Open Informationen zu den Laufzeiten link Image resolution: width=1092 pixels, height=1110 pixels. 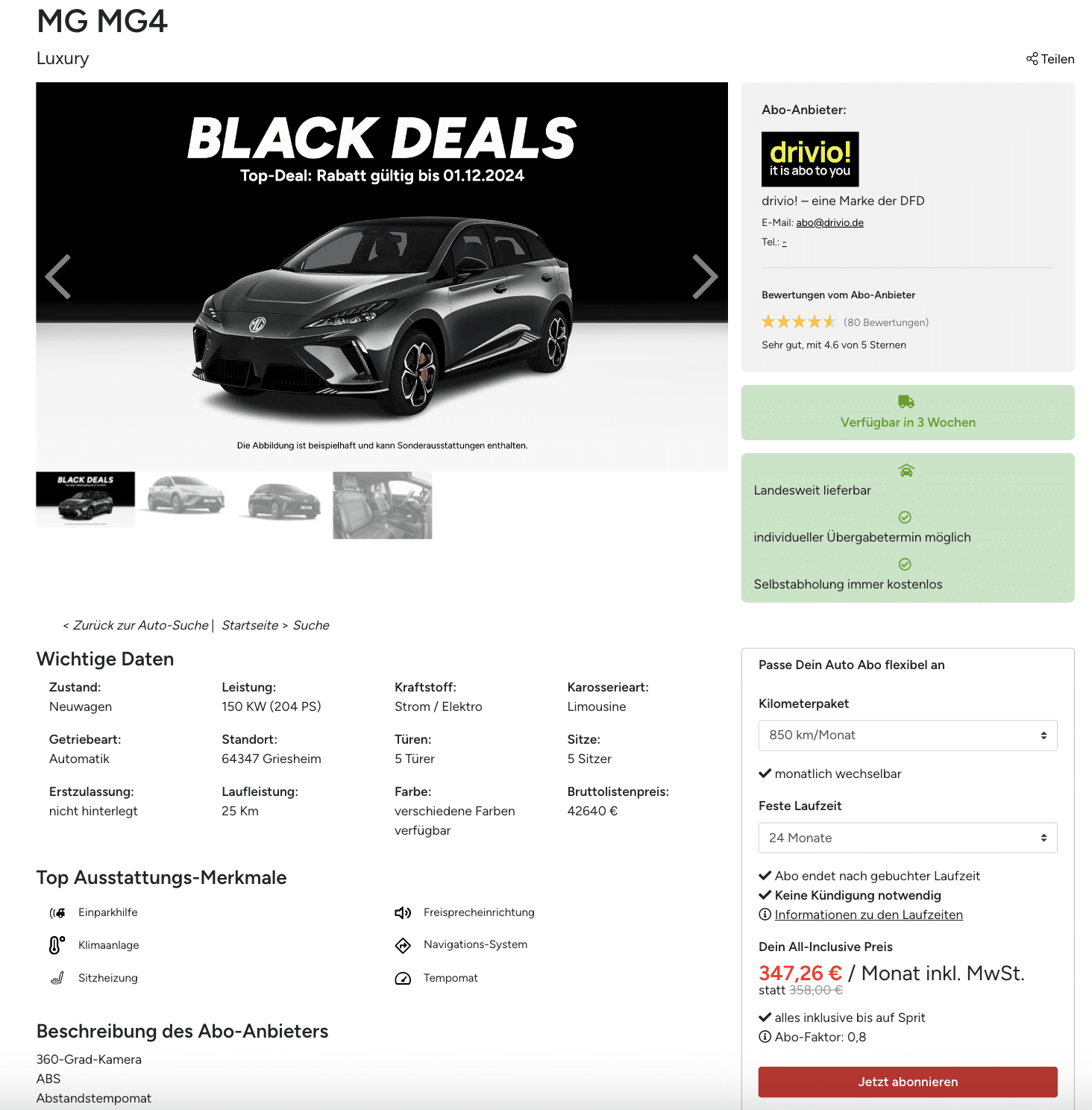[x=868, y=915]
